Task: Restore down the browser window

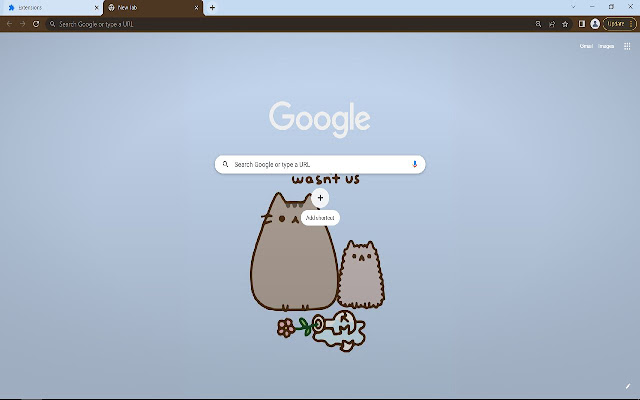Action: point(611,7)
